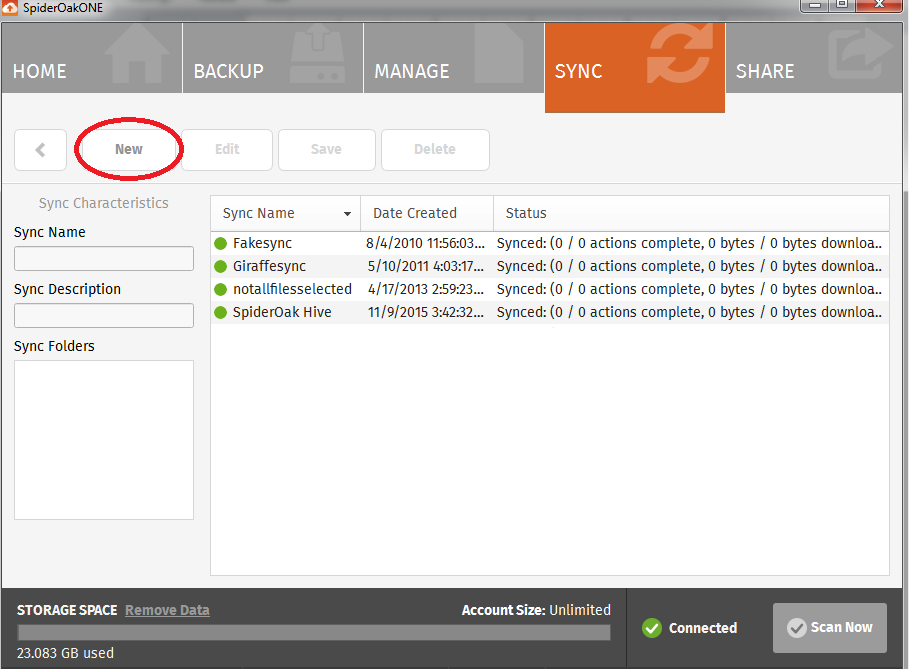Select the SYNC tab
The width and height of the screenshot is (909, 669).
635,67
